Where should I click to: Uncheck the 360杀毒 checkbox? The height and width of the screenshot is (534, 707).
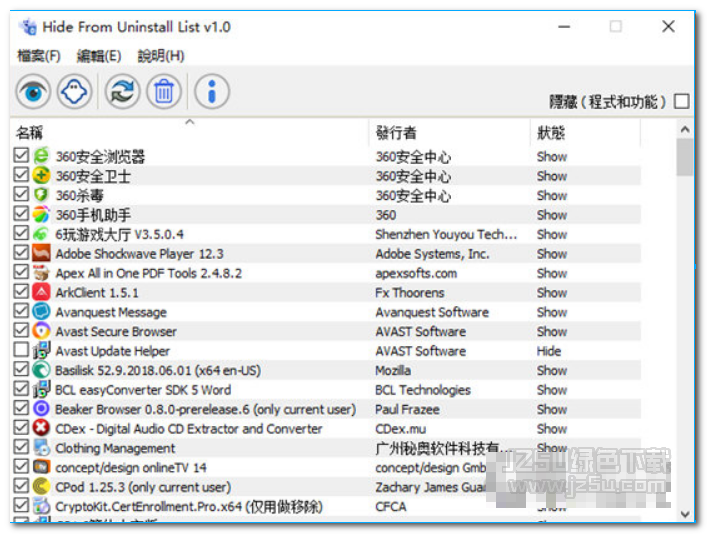pos(21,194)
